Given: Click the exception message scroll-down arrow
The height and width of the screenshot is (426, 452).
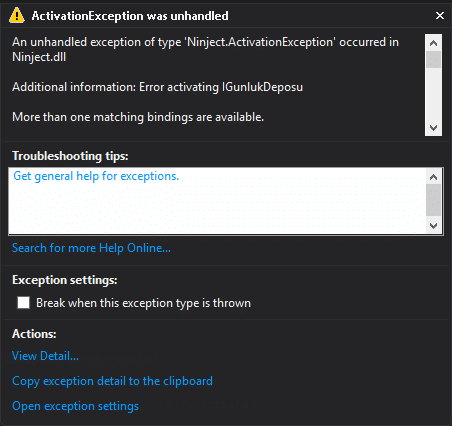Looking at the screenshot, I should click(433, 128).
